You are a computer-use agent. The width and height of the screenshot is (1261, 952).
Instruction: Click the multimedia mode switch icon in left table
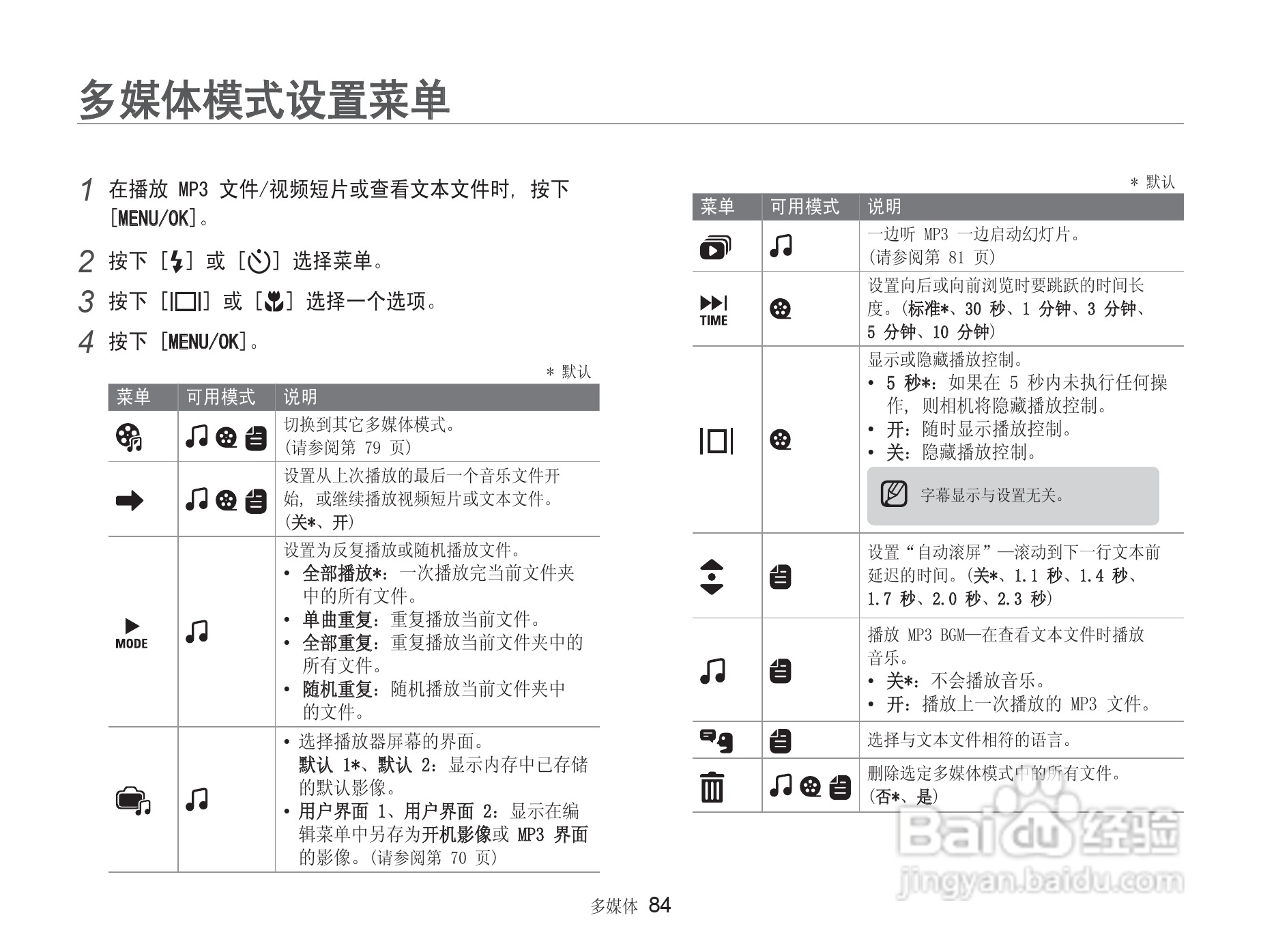click(x=128, y=437)
